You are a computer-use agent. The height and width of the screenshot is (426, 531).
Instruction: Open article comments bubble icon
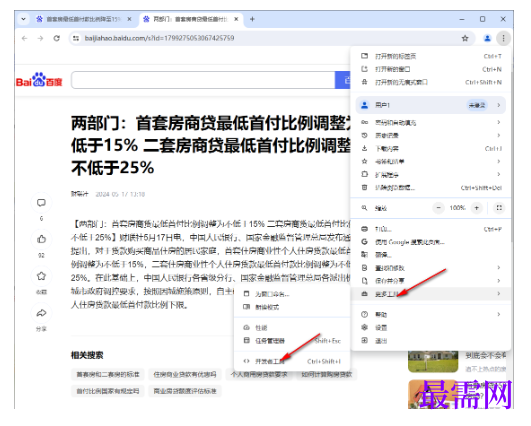(x=41, y=203)
